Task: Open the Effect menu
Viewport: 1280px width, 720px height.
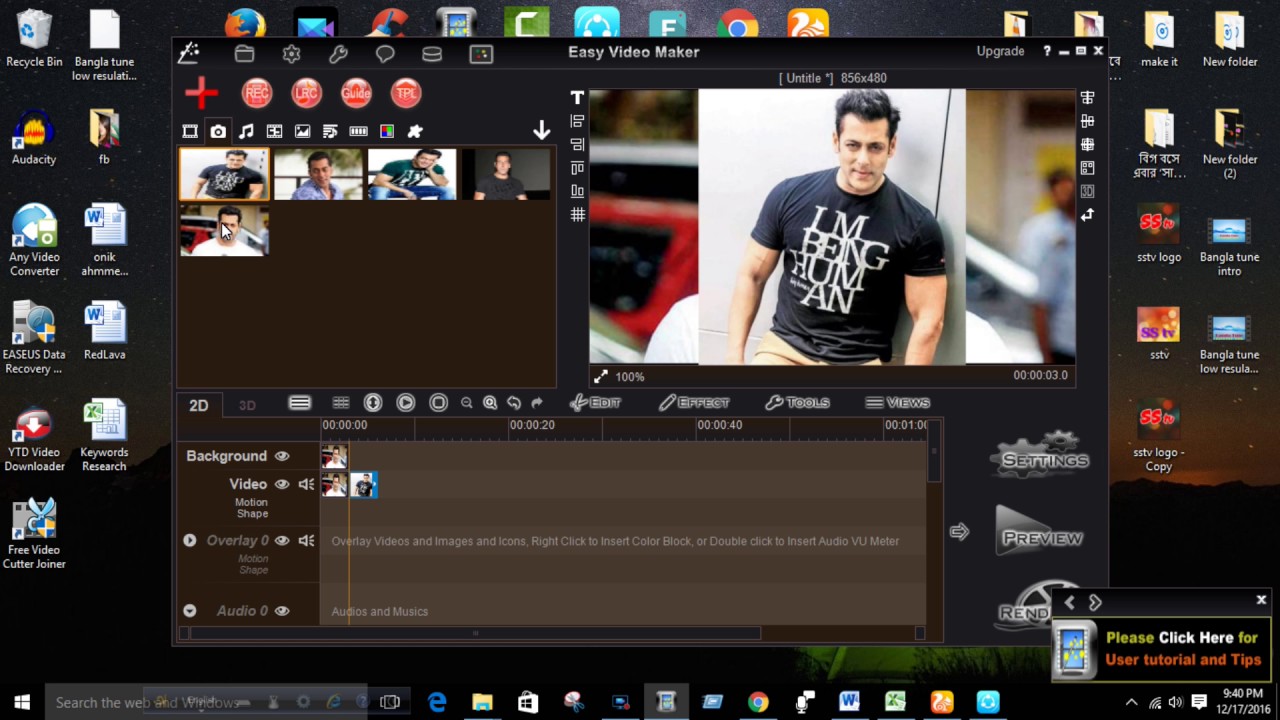Action: (x=694, y=403)
